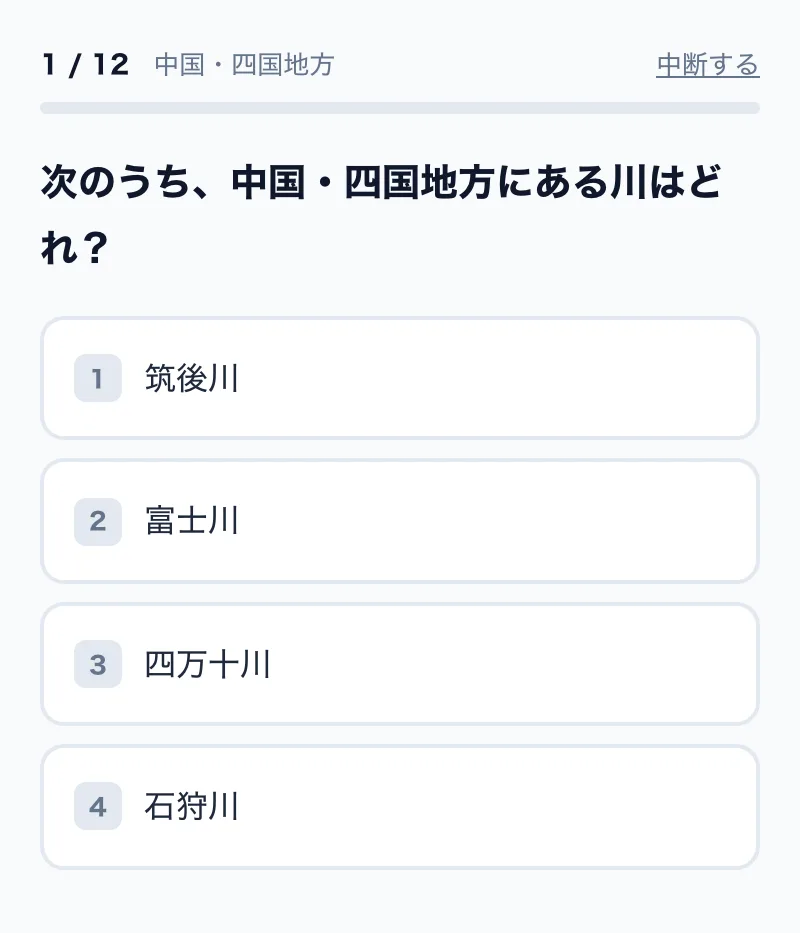Click the れ？ ending of the question
The height and width of the screenshot is (933, 800).
click(x=74, y=247)
